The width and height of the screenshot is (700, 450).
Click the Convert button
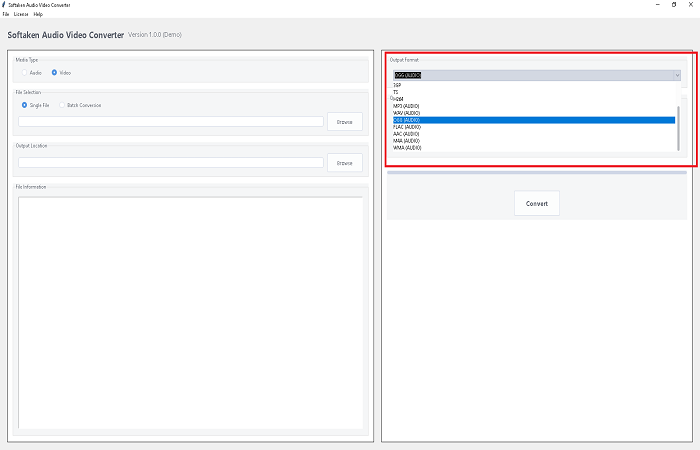point(537,203)
